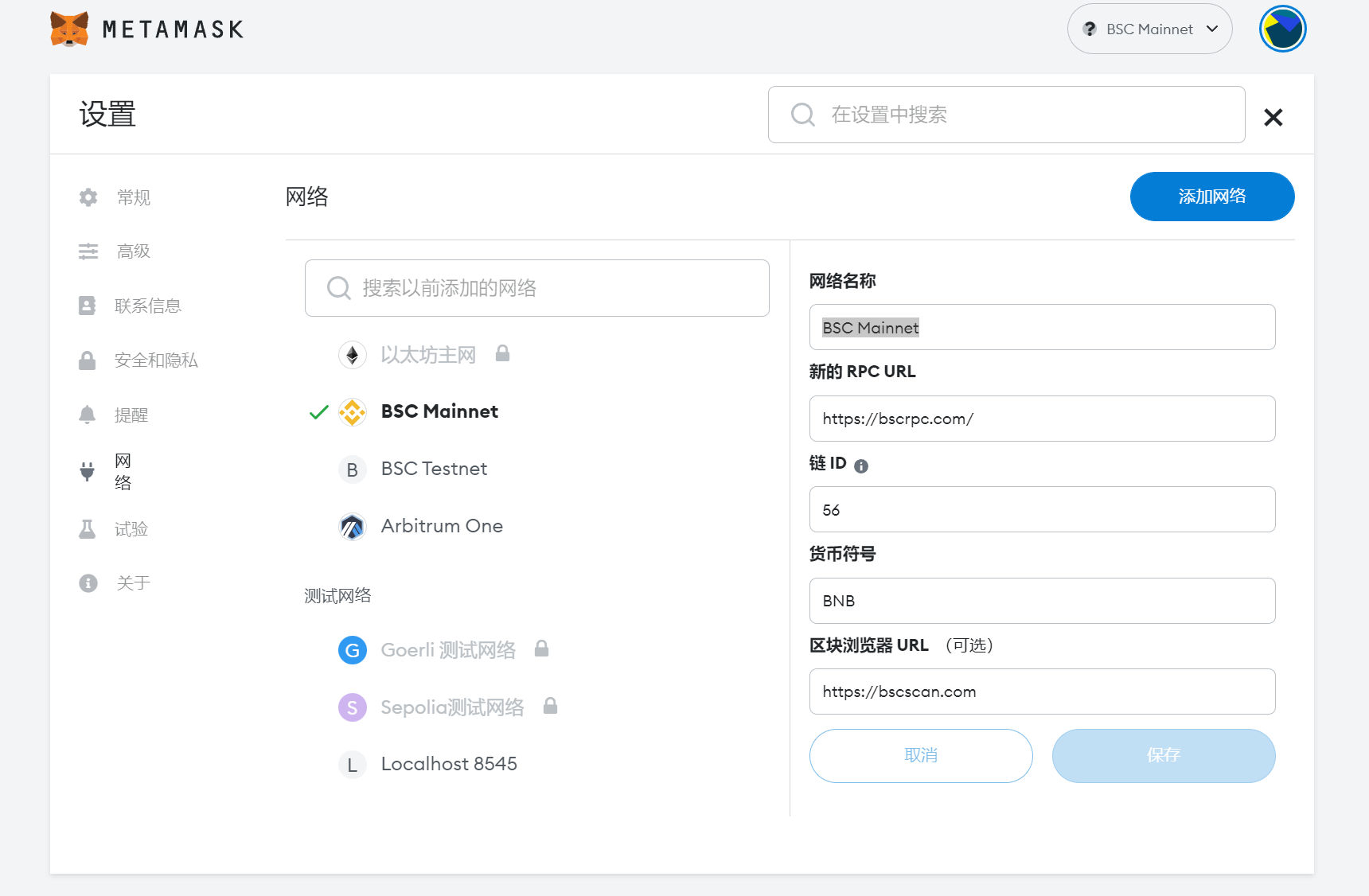
Task: Click the 测试网络 section heading
Action: [x=337, y=596]
